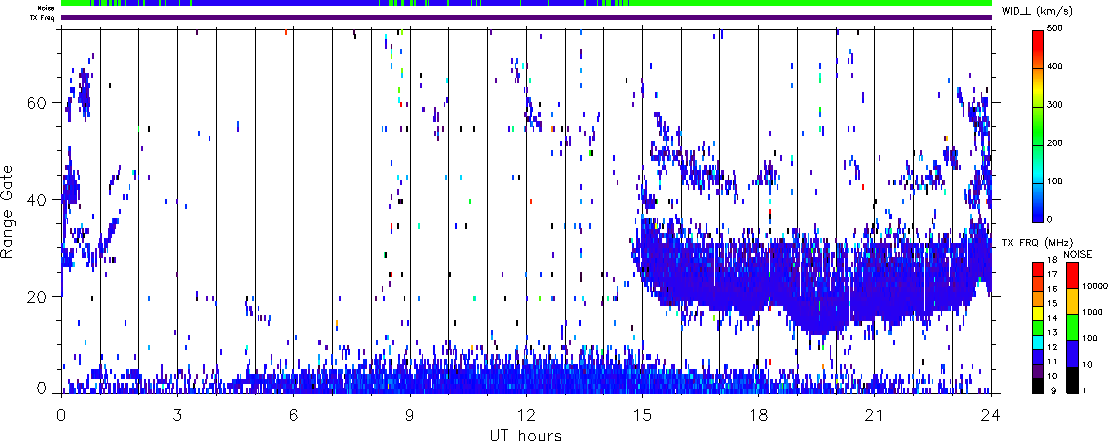Click the '24' tick label on UT axis

(991, 415)
